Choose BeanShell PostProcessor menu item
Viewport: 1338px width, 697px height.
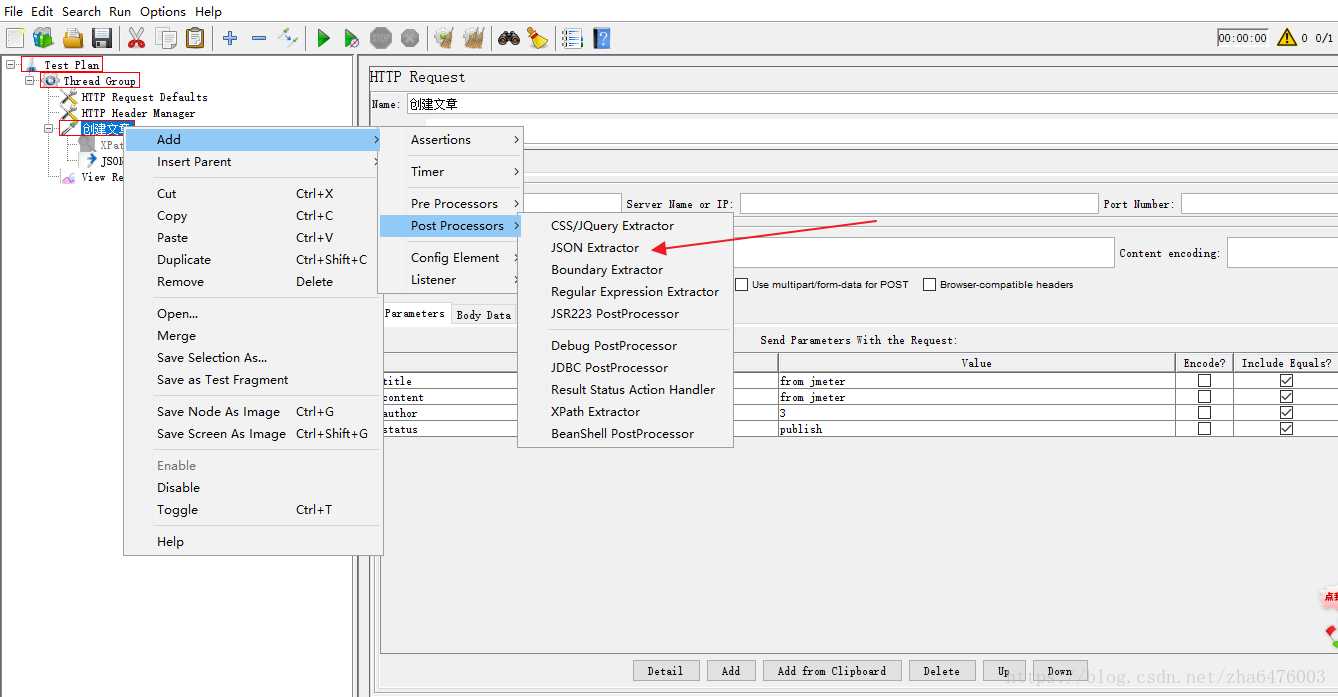[x=626, y=434]
